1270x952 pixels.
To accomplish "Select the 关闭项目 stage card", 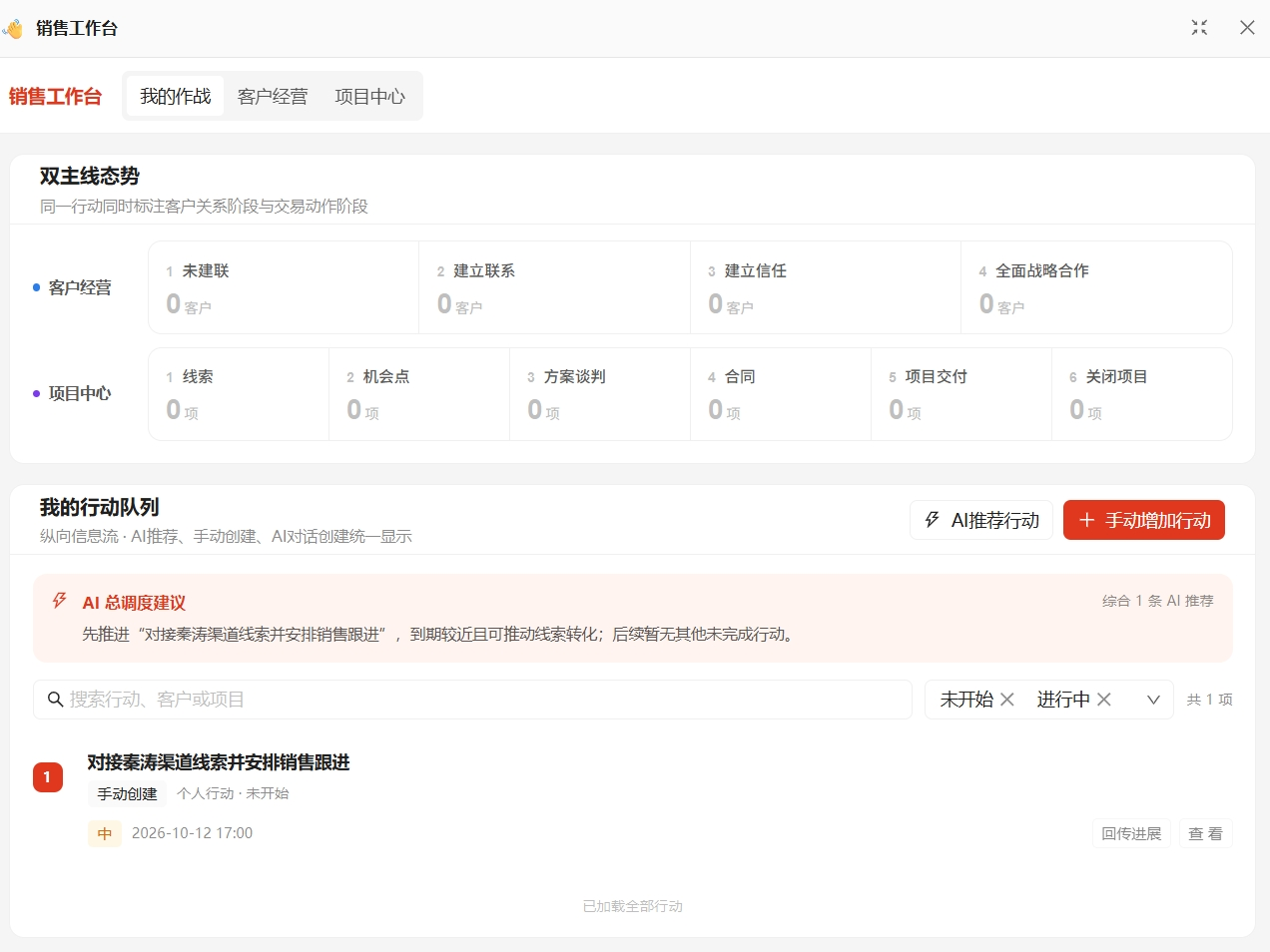I will click(1142, 394).
